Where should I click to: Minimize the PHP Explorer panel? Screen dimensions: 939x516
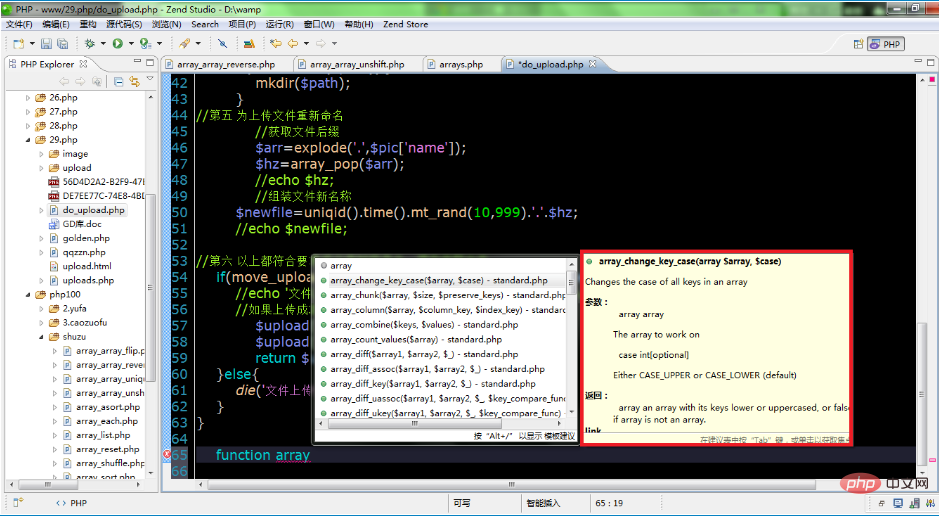(x=137, y=61)
